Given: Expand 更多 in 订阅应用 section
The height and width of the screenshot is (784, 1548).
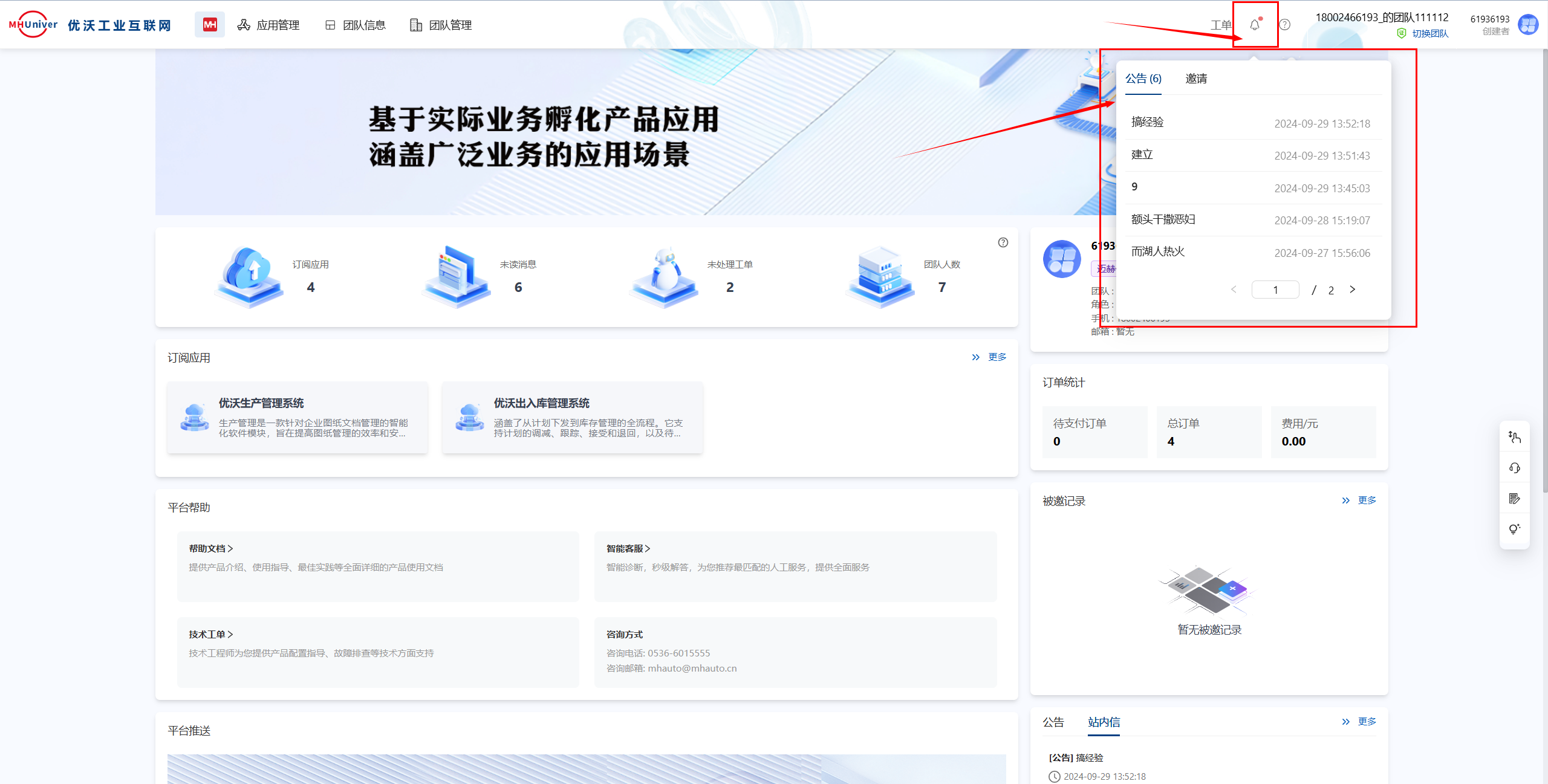Looking at the screenshot, I should point(997,357).
